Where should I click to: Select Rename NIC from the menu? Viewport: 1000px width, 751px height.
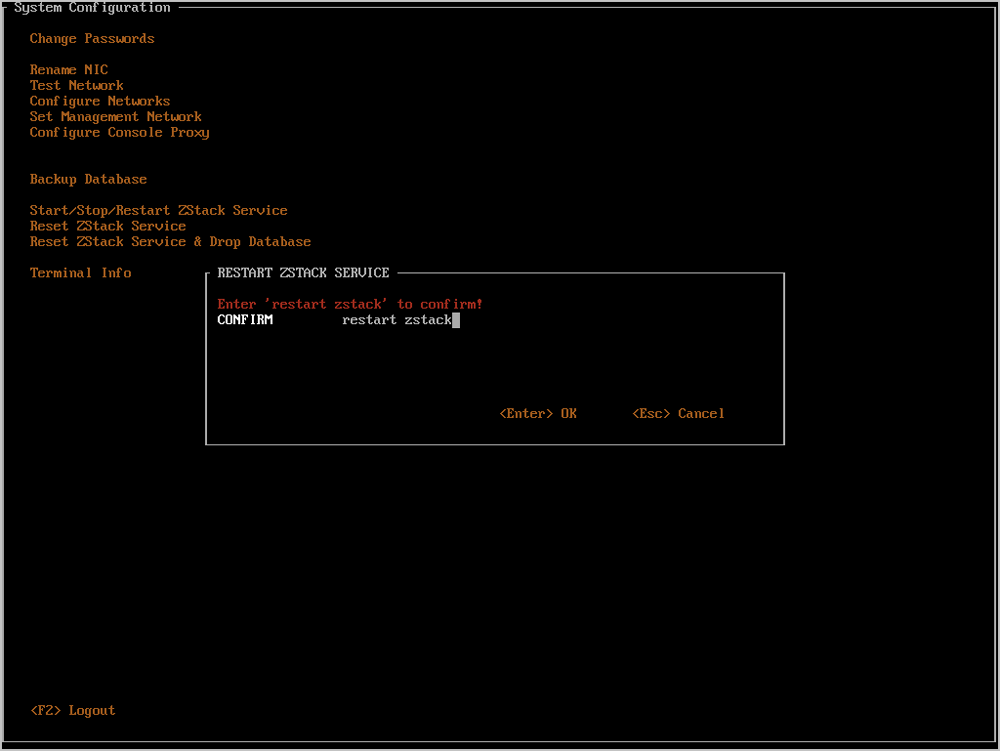[69, 70]
